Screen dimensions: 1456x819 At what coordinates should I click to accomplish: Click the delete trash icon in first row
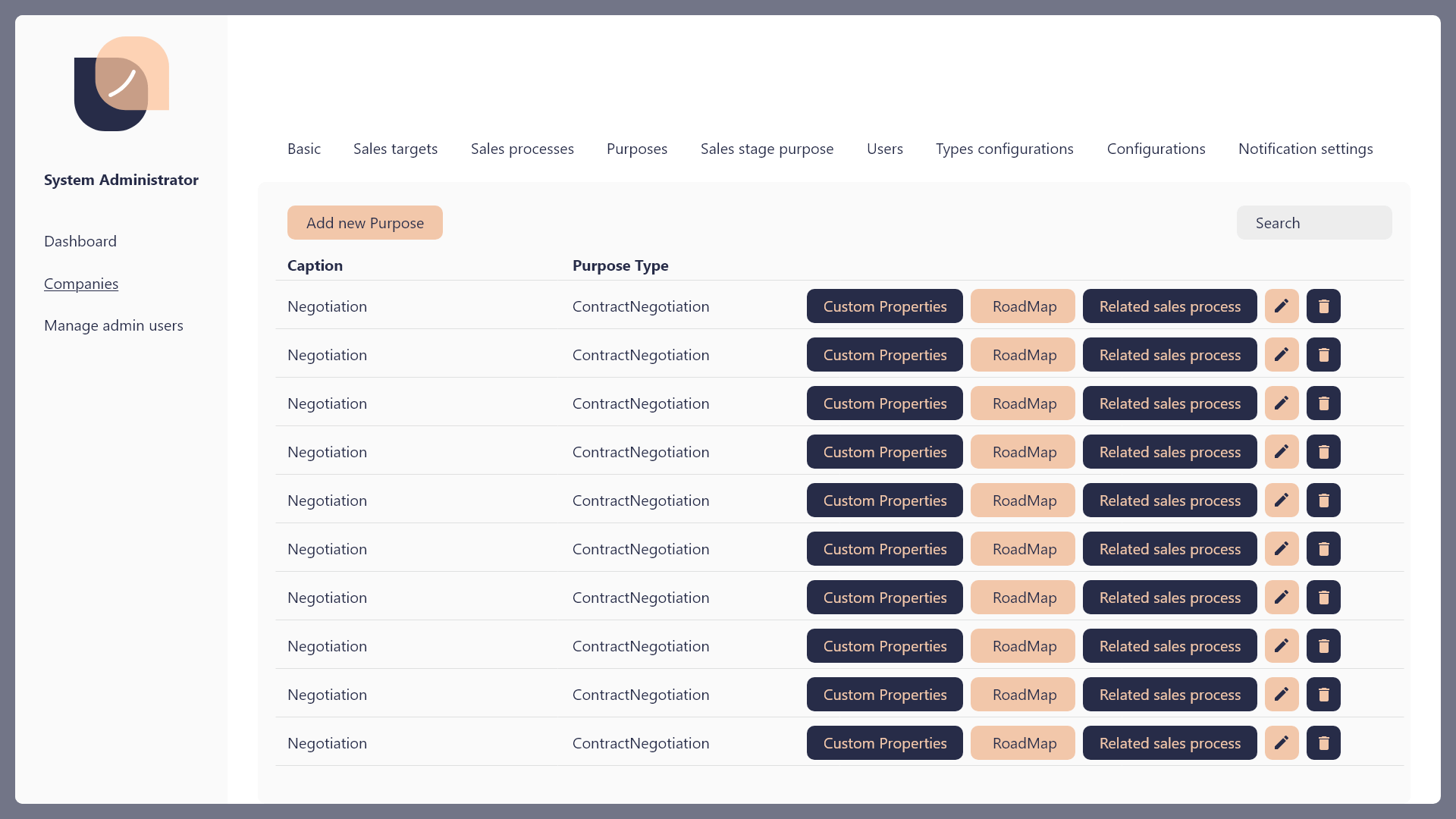[1323, 306]
